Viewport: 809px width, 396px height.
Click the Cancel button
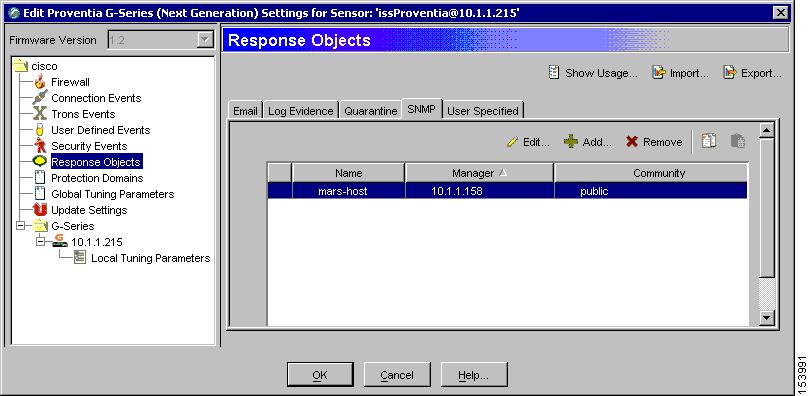(x=397, y=375)
